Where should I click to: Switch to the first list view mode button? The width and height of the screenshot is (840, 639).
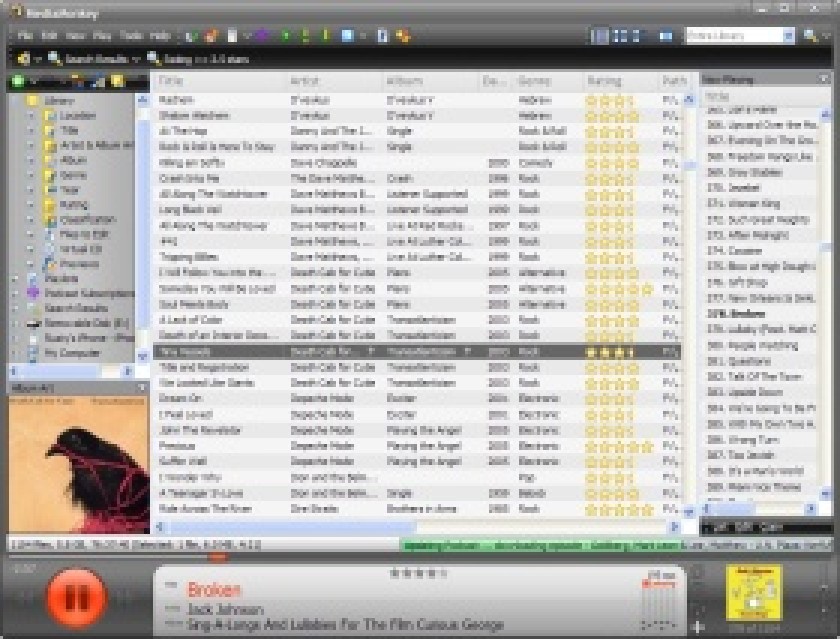coord(600,36)
